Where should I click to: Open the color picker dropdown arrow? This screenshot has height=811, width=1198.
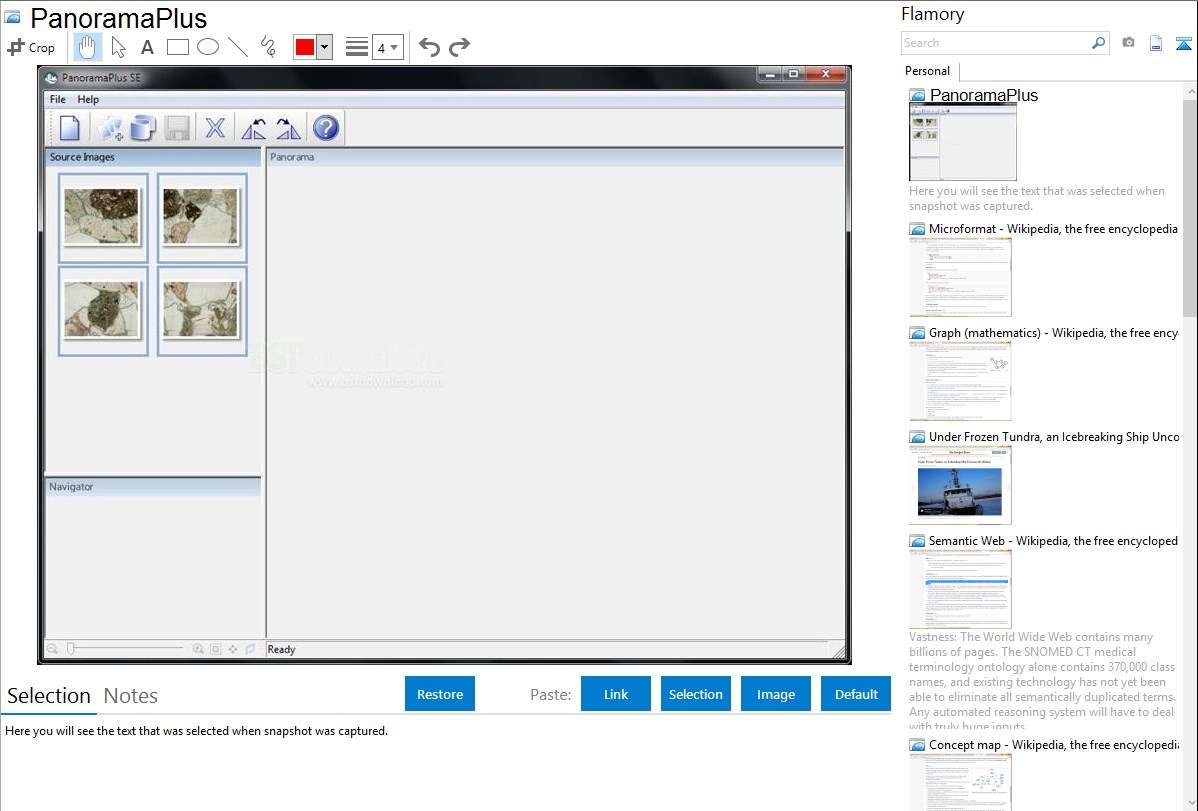coord(324,47)
